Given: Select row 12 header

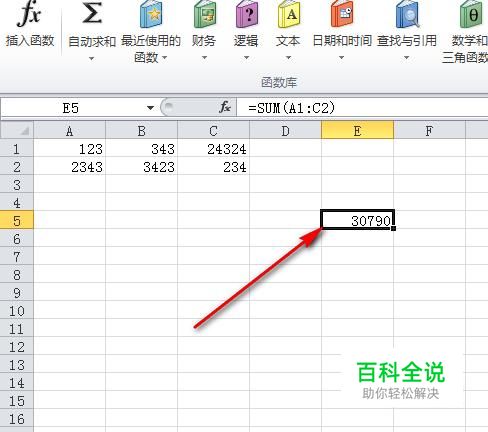Looking at the screenshot, I should point(17,347).
